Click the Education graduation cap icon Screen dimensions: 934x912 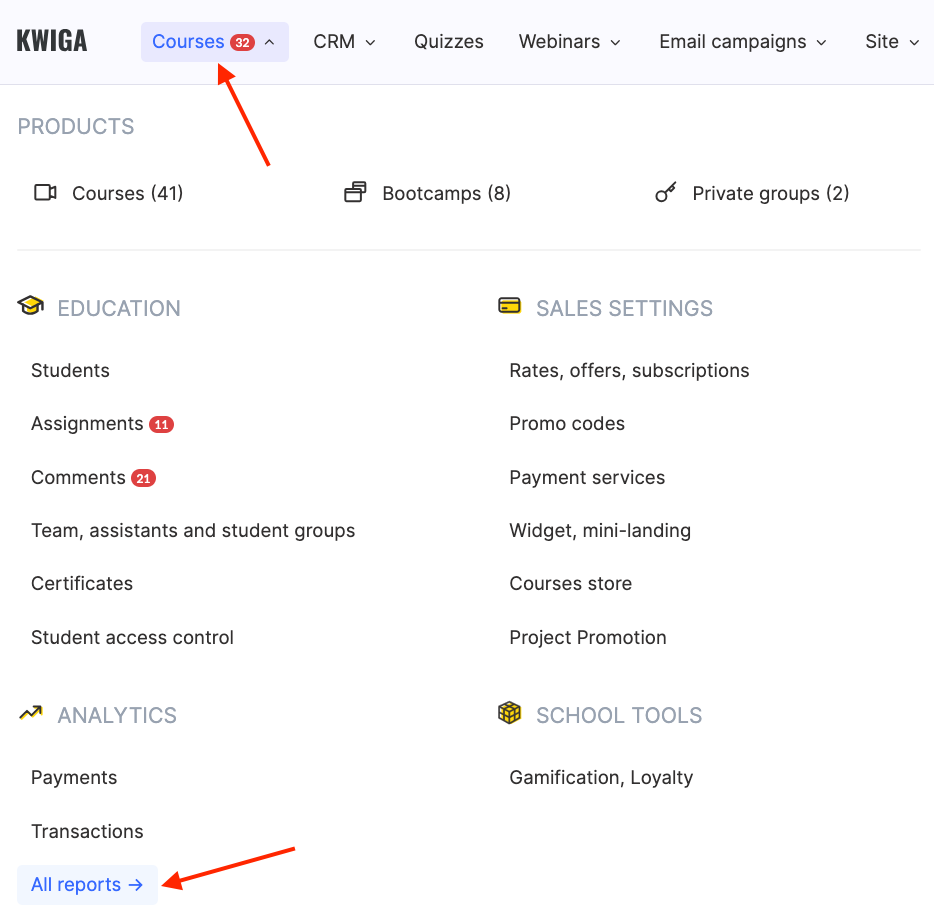point(31,306)
